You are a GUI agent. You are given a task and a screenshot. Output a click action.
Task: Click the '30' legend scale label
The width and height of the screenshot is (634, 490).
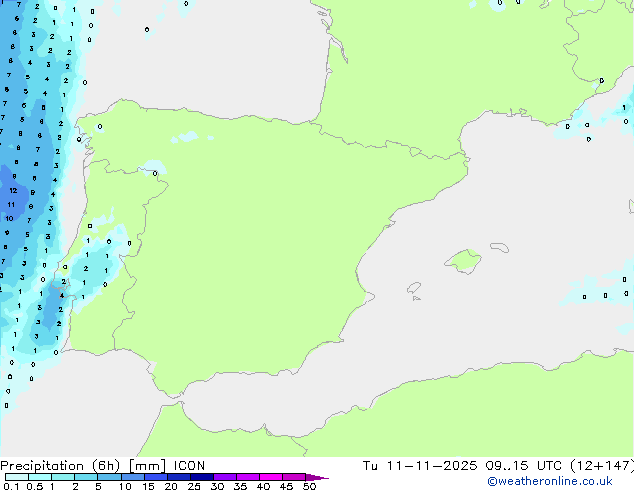(x=217, y=486)
